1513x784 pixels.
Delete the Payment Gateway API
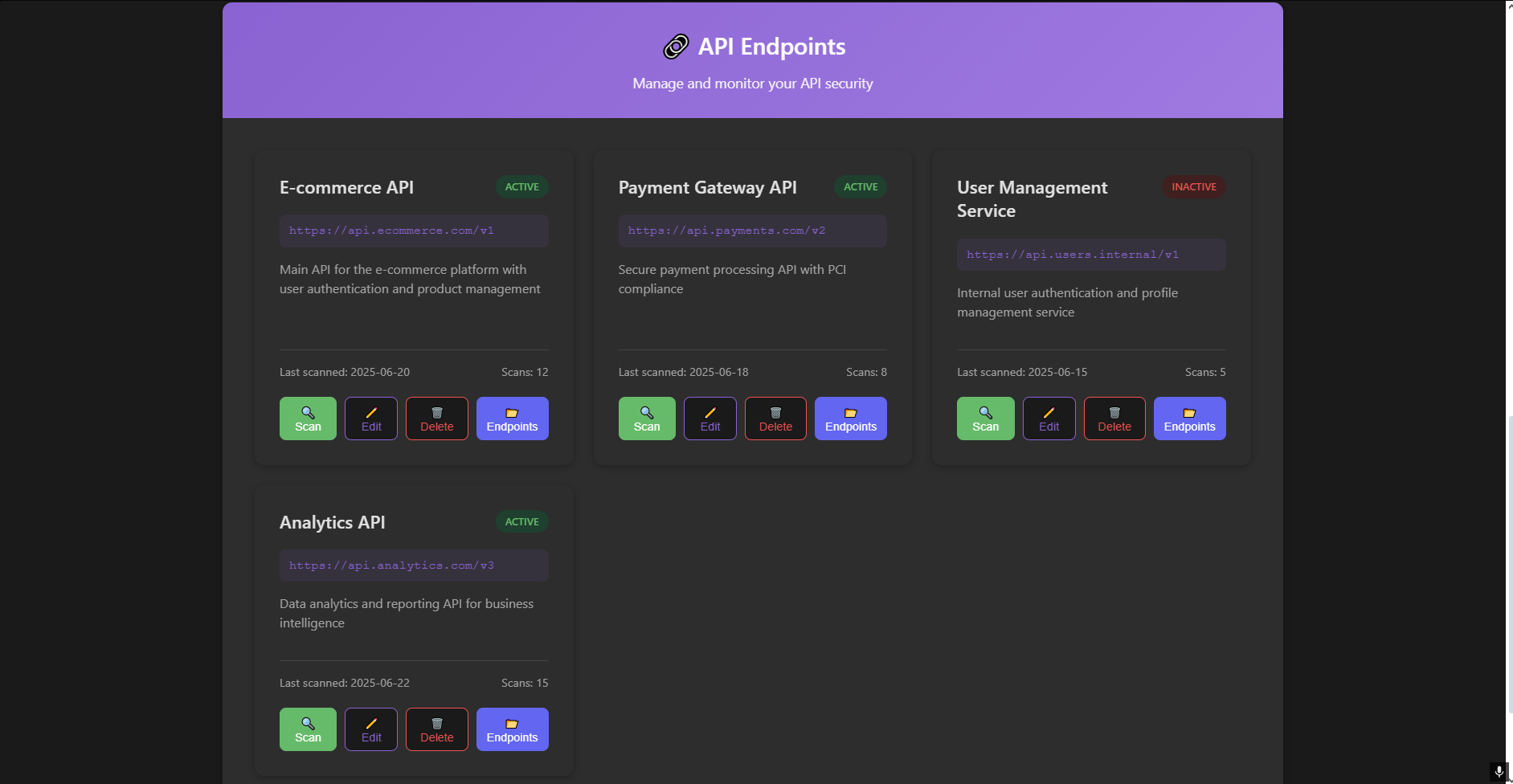776,419
